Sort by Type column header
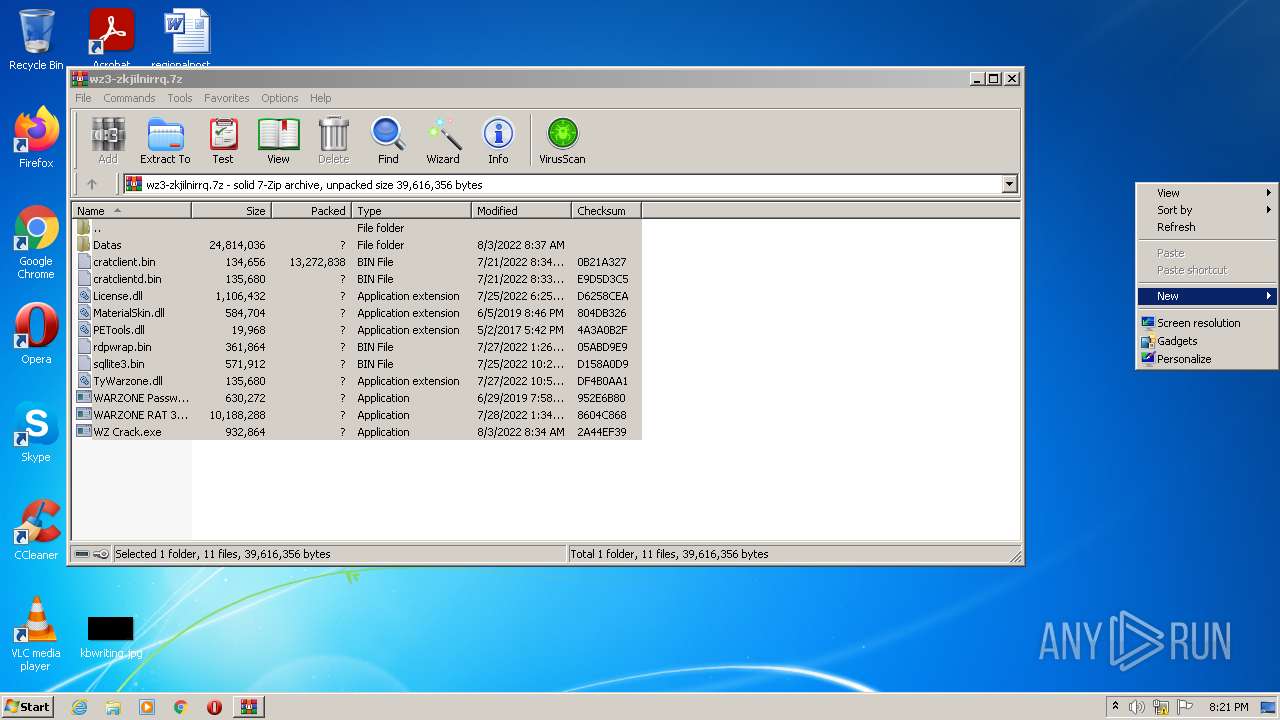 (x=412, y=211)
